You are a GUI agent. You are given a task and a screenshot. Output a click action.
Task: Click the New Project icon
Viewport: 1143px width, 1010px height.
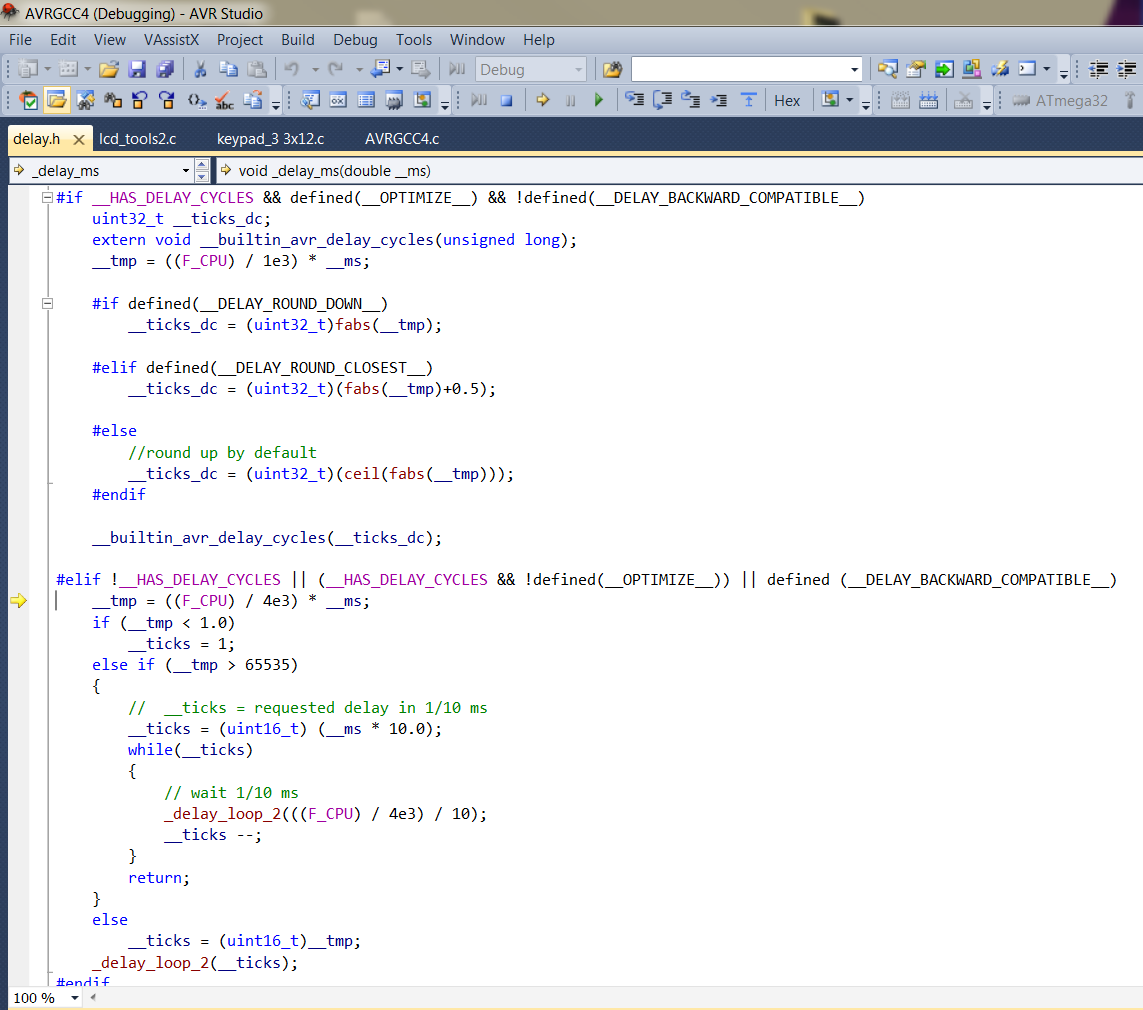28,69
